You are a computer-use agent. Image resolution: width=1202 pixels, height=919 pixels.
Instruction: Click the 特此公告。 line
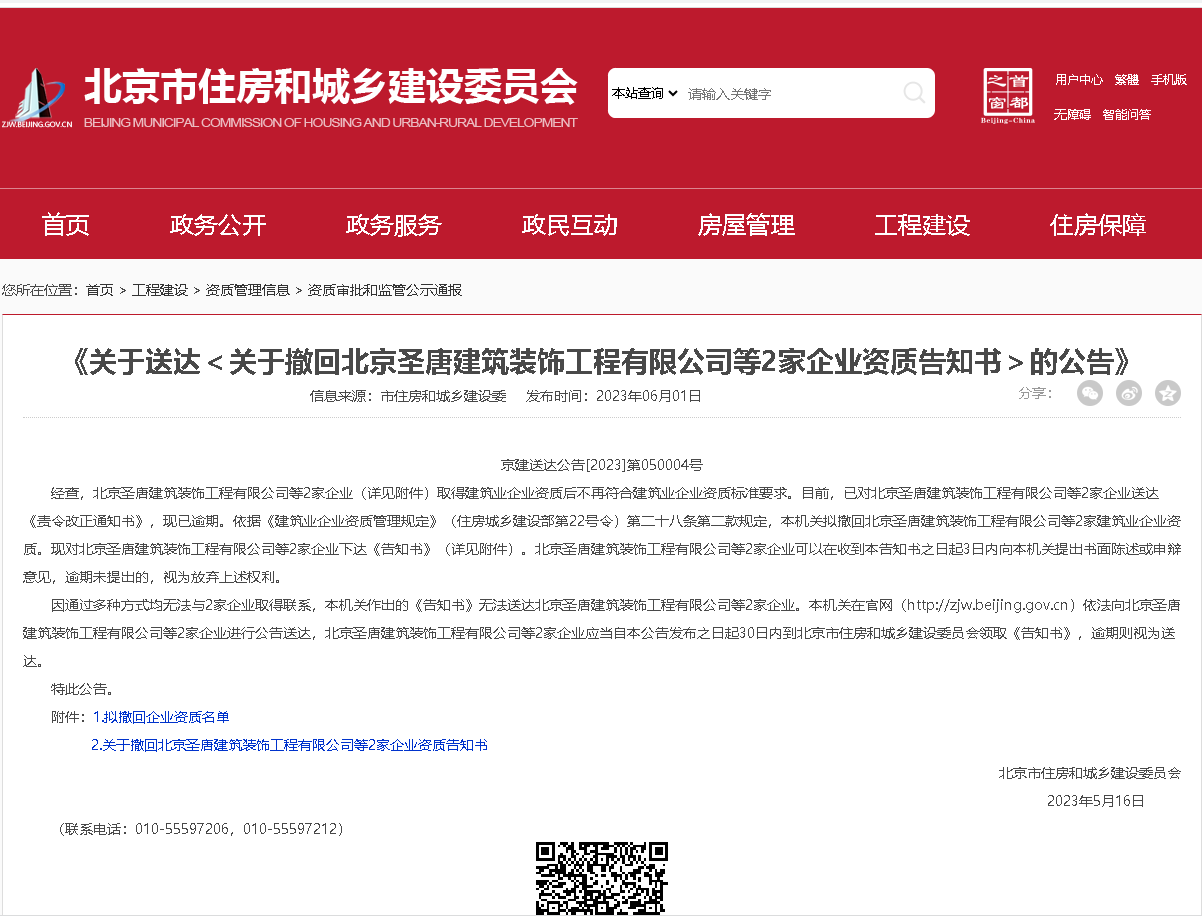point(83,689)
